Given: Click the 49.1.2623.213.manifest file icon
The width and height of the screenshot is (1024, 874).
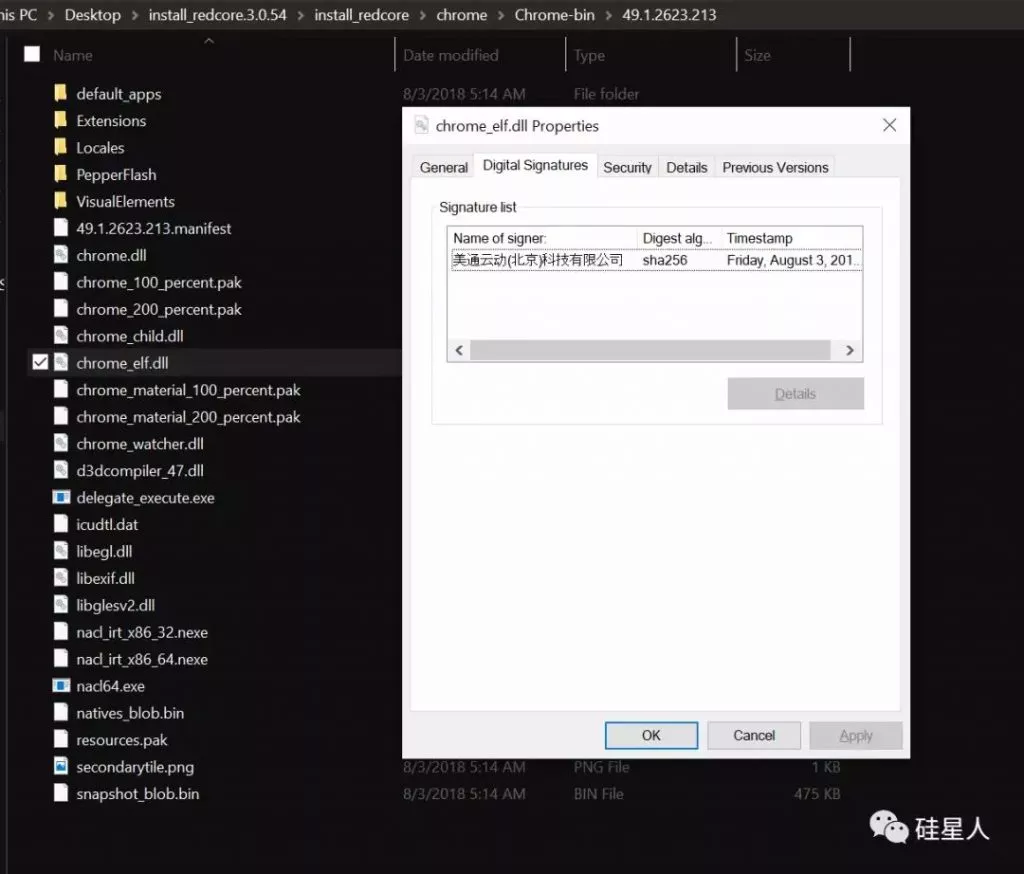Looking at the screenshot, I should pos(61,228).
